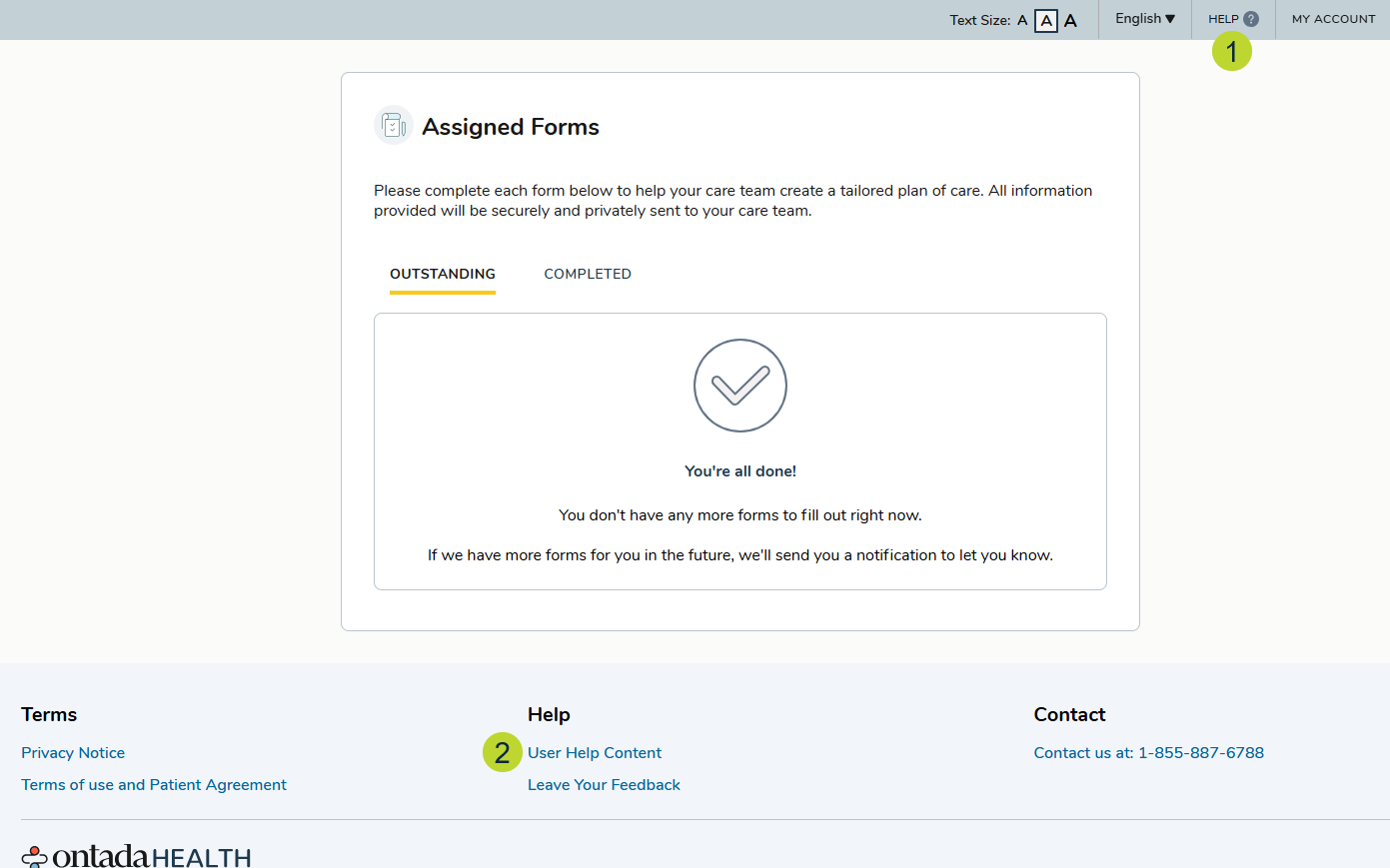This screenshot has width=1390, height=868.
Task: Click the Contact us phone number link
Action: [x=1148, y=753]
